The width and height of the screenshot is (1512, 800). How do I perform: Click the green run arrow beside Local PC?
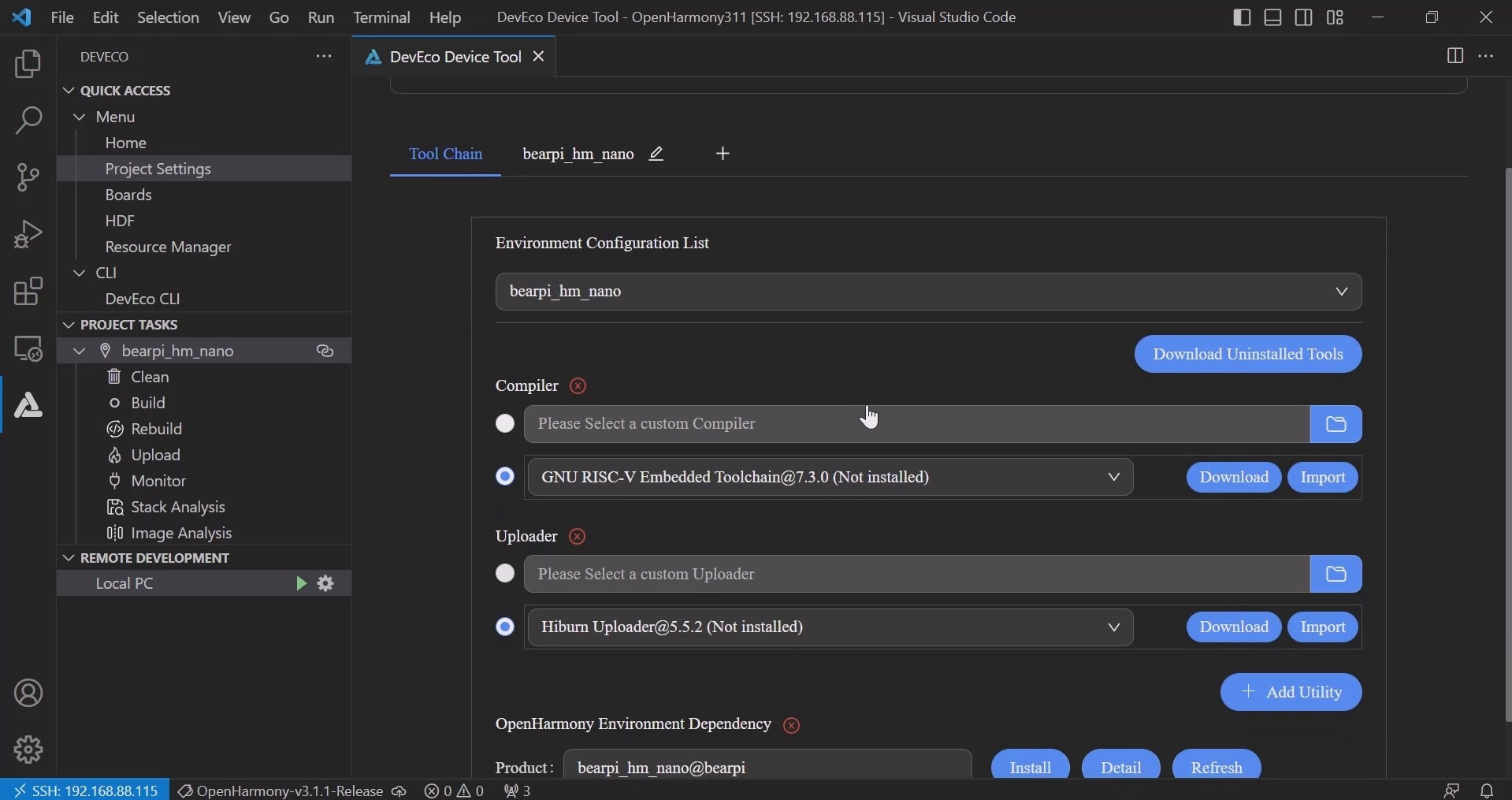pos(300,583)
